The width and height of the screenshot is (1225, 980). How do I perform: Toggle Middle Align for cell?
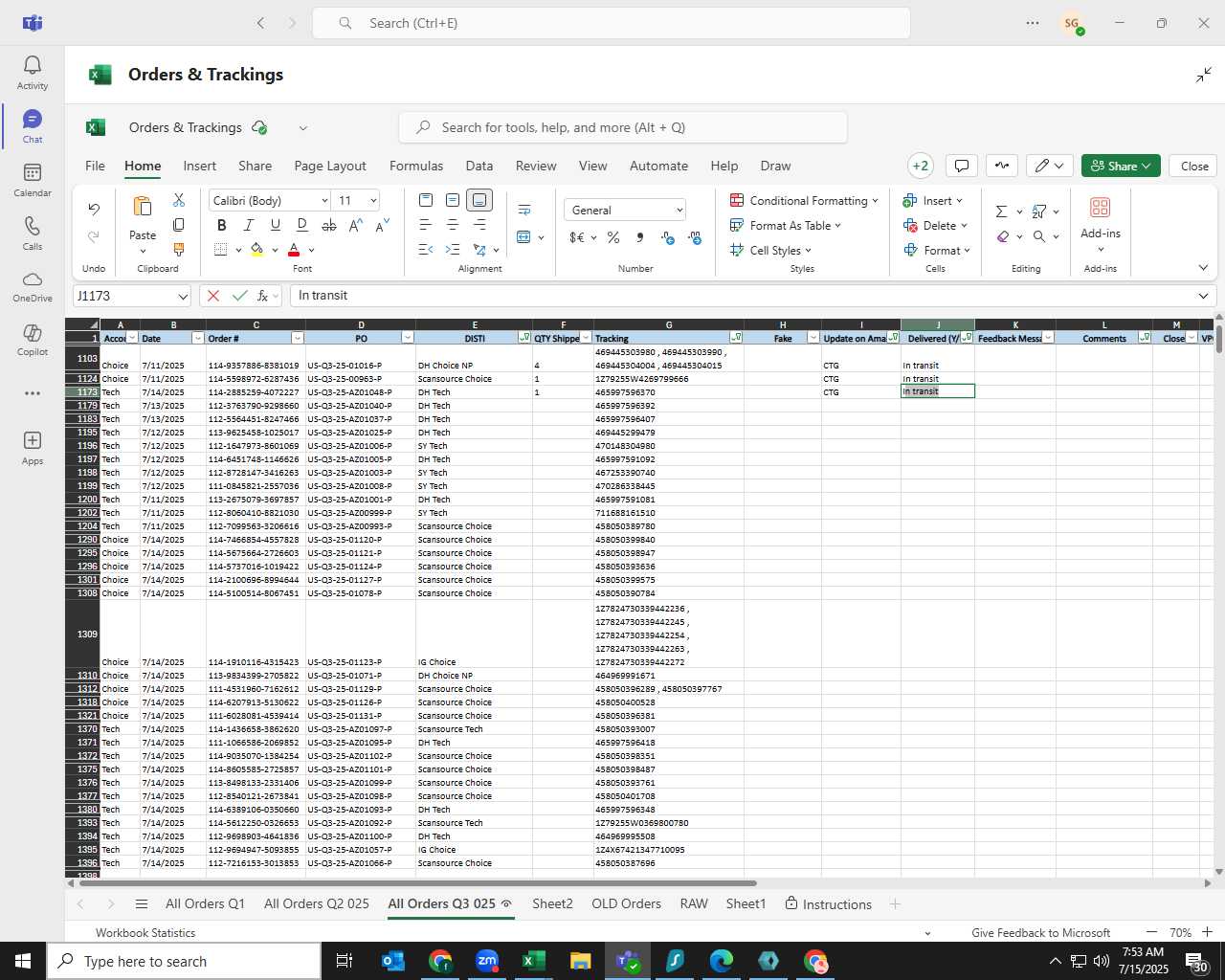tap(453, 200)
